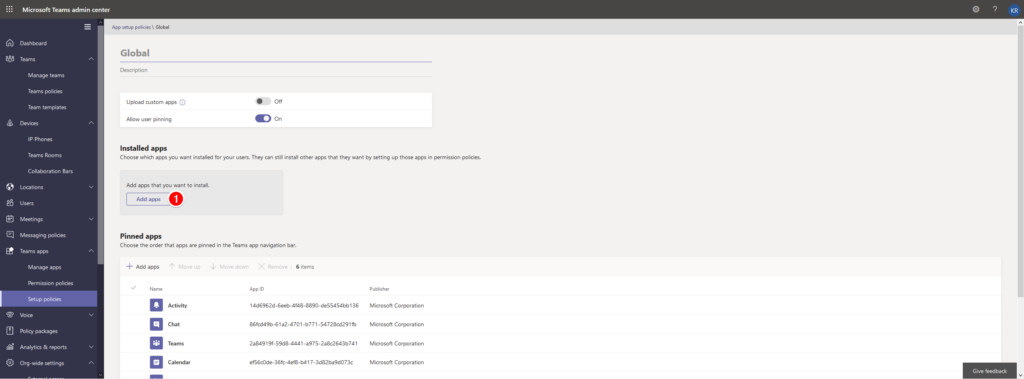
Task: Open the KR user account avatar
Action: pyautogui.click(x=1014, y=10)
